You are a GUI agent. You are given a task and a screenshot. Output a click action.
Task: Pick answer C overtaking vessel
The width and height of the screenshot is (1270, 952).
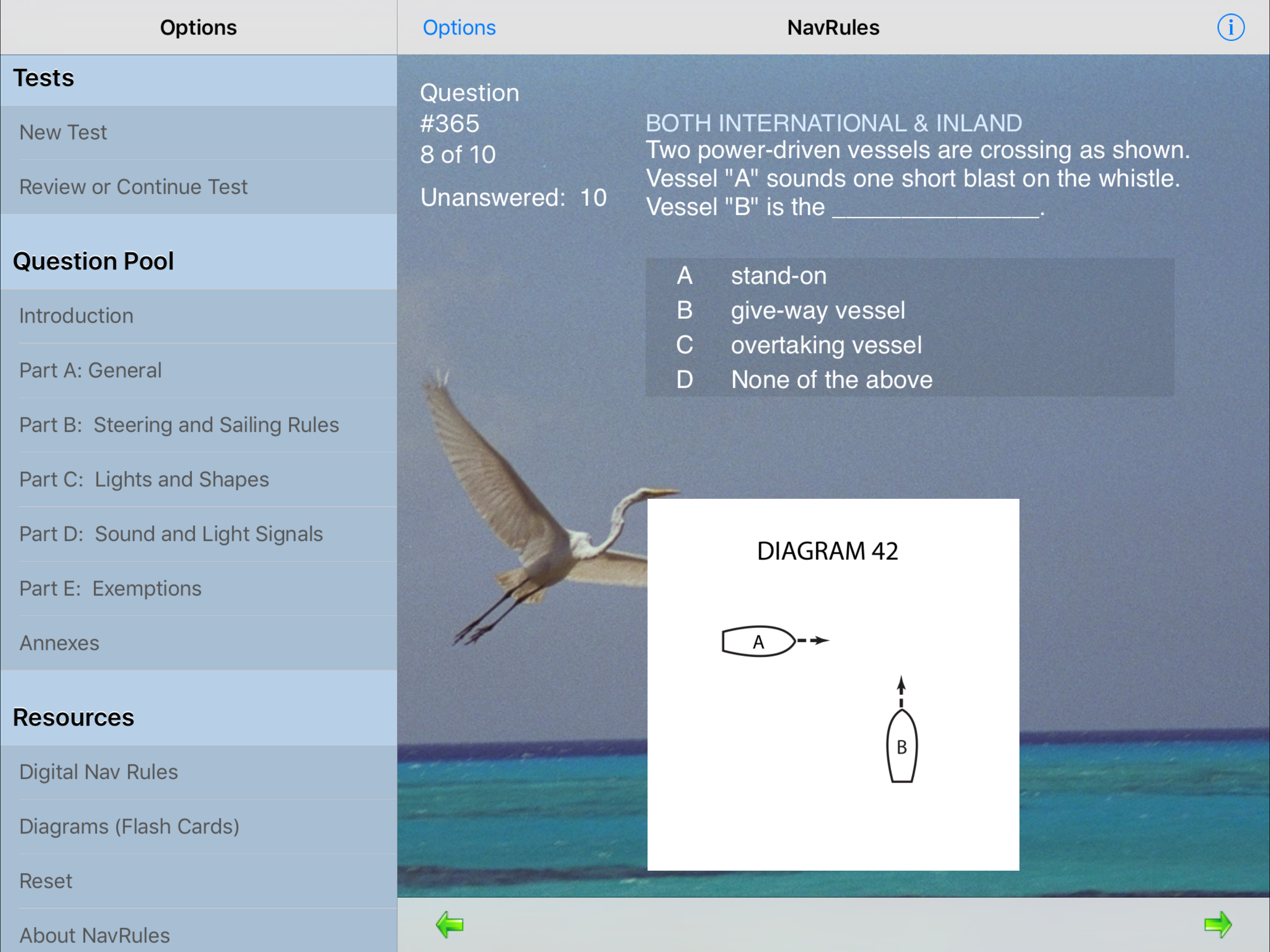826,345
